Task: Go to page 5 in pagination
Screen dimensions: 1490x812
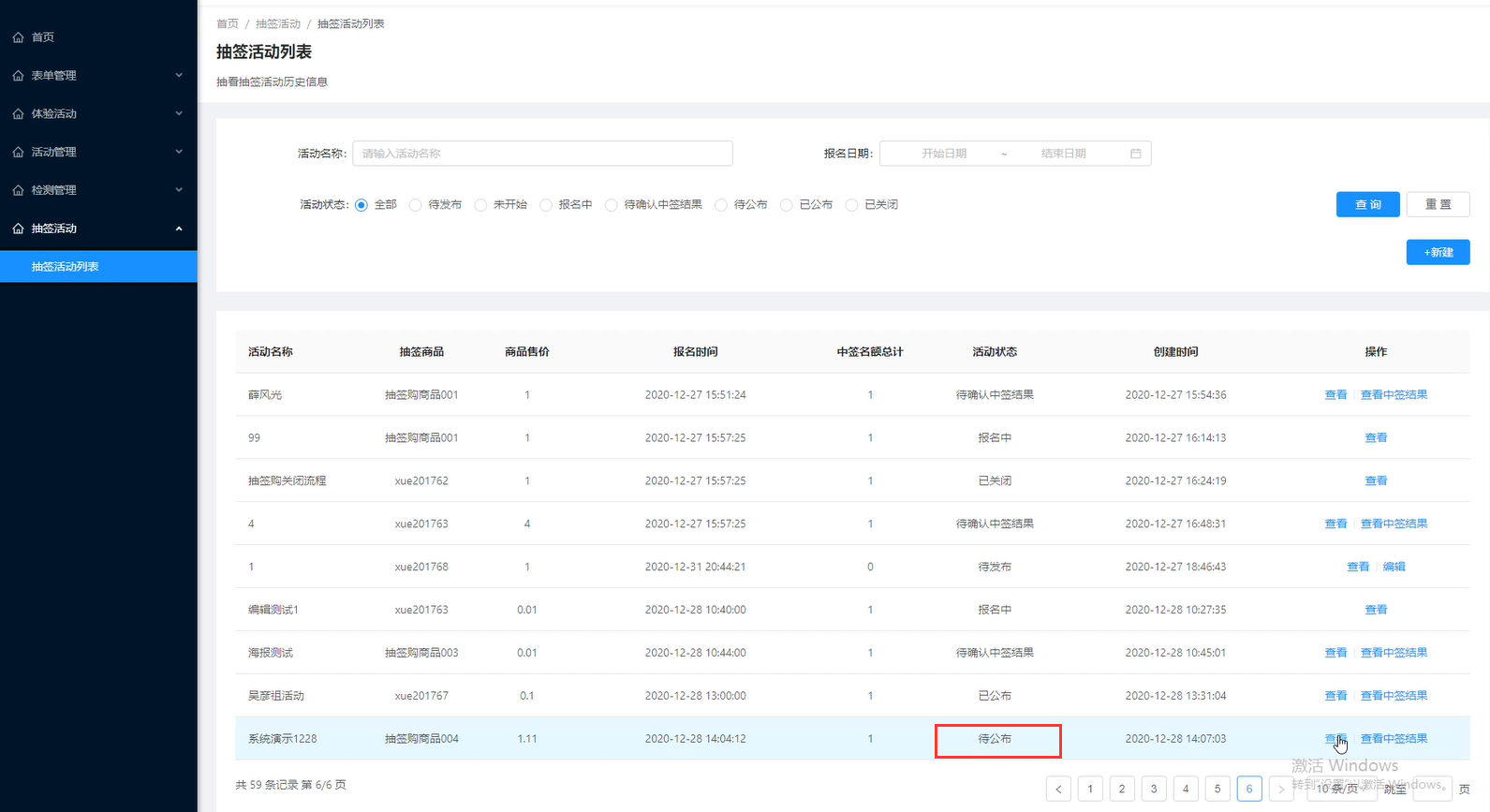Action: pos(1217,789)
